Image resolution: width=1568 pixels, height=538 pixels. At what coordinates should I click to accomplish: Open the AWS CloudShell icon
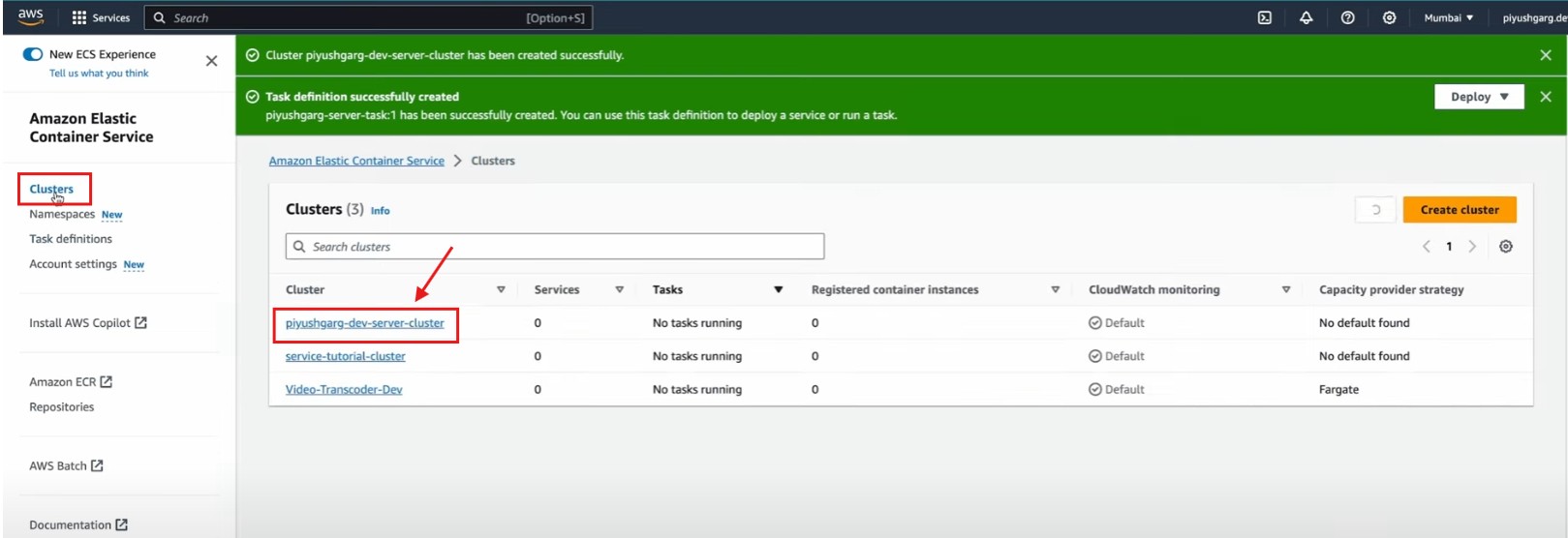point(1264,17)
